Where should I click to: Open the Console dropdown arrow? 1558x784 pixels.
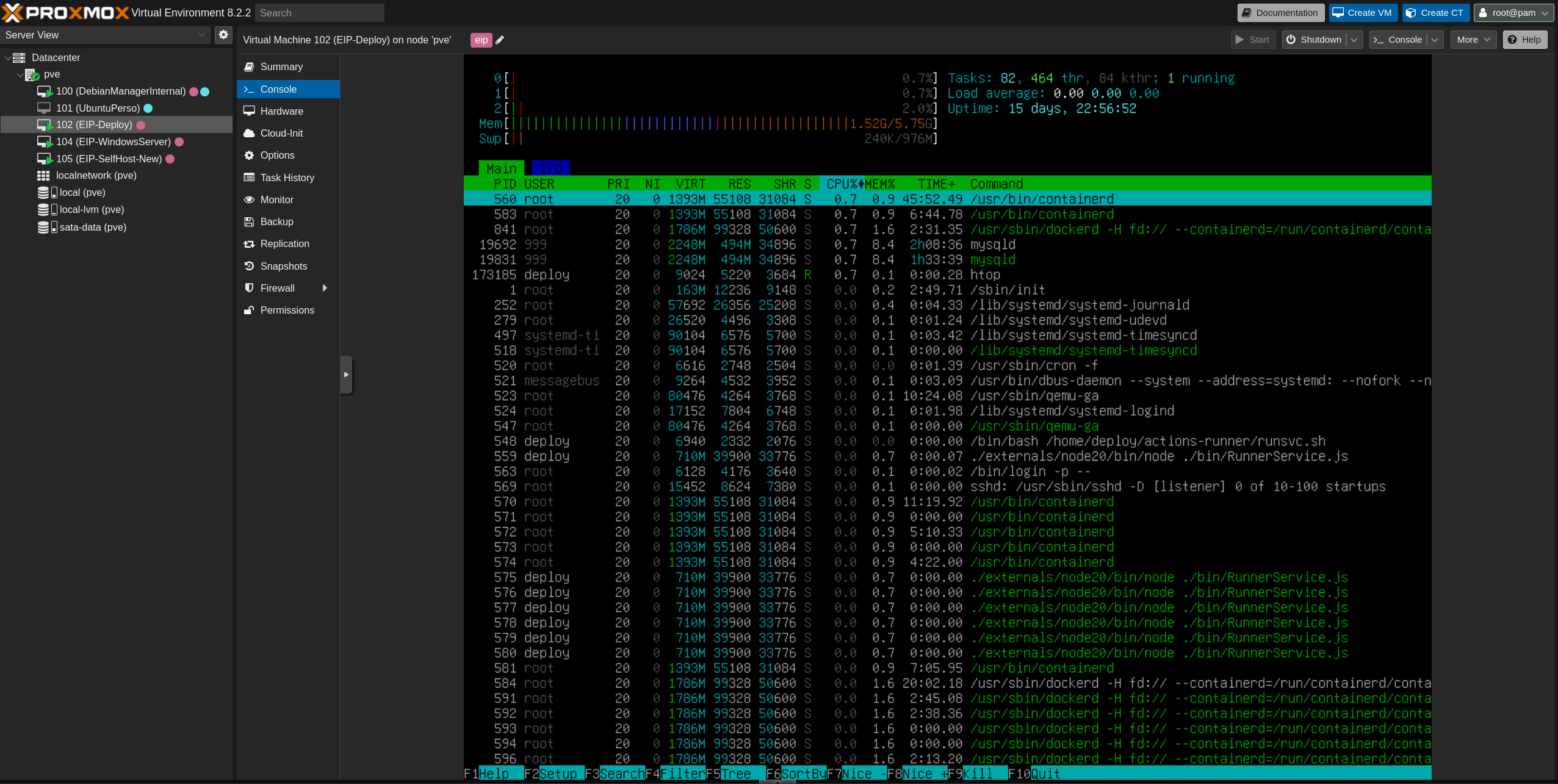[1435, 40]
